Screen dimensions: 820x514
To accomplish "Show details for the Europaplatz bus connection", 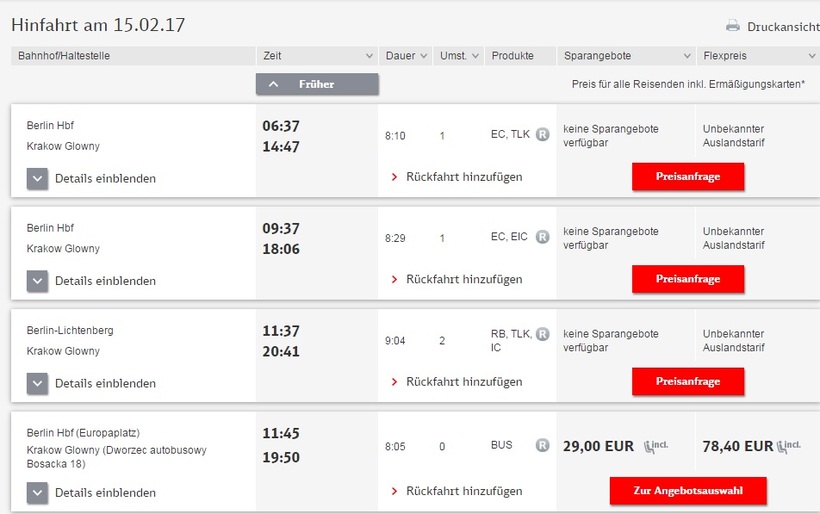I will pyautogui.click(x=37, y=492).
